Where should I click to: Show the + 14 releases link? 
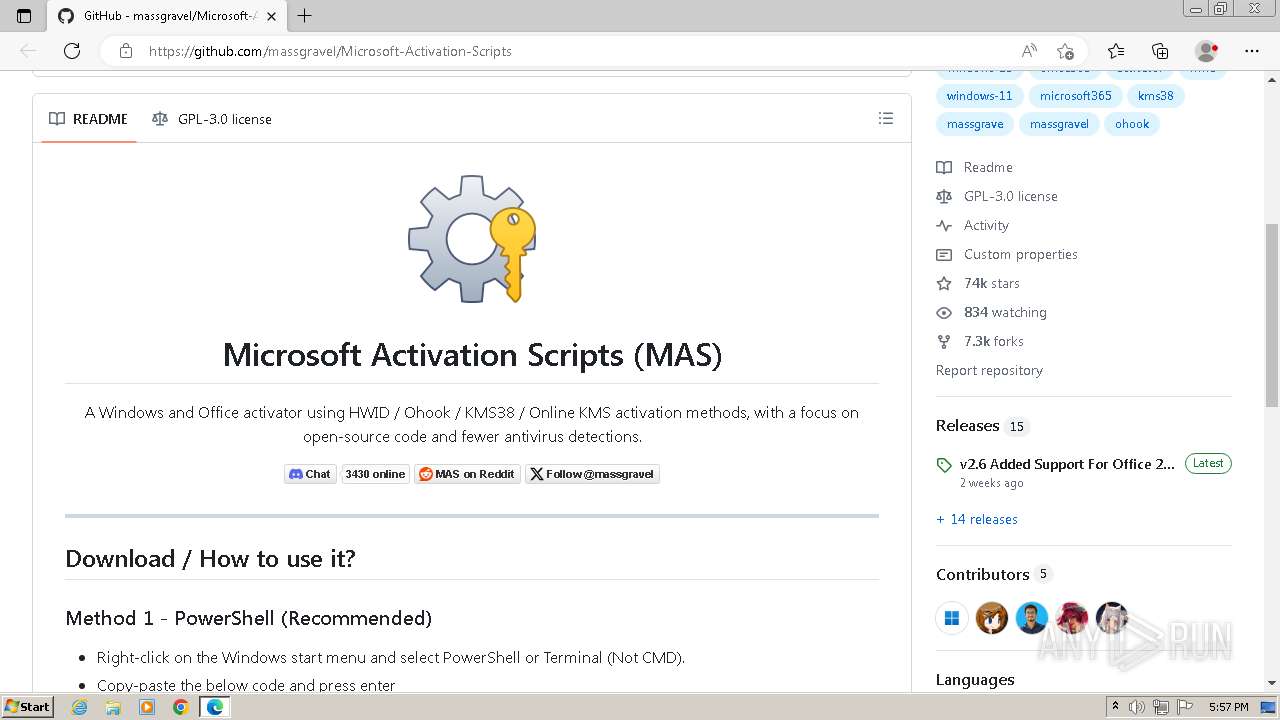(x=977, y=519)
